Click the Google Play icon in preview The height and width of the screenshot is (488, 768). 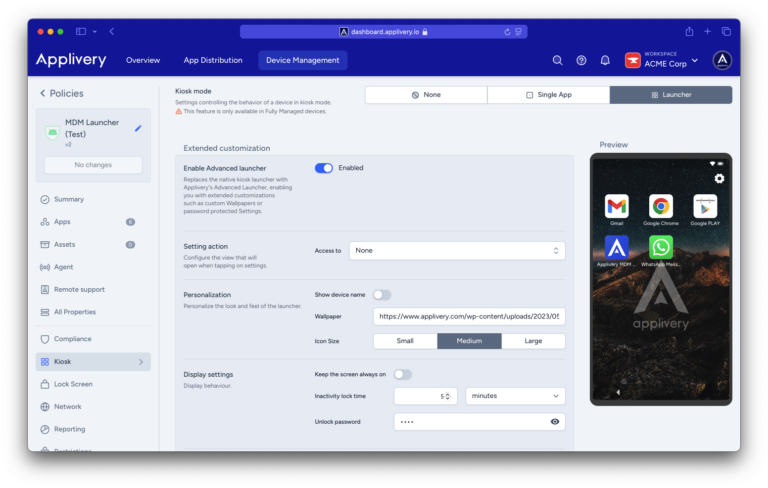coord(705,206)
